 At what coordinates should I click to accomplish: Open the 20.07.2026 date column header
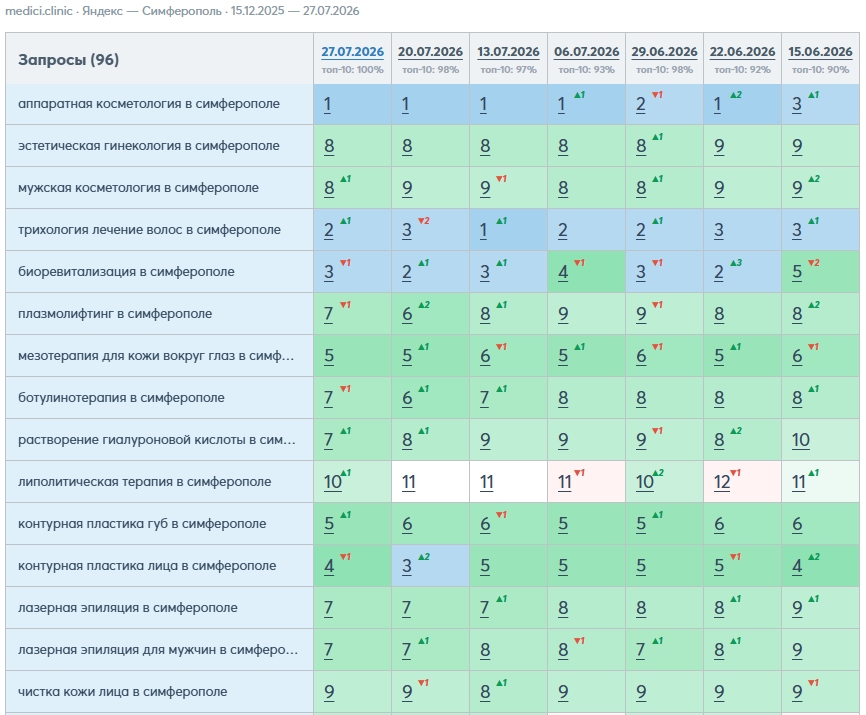[x=430, y=52]
